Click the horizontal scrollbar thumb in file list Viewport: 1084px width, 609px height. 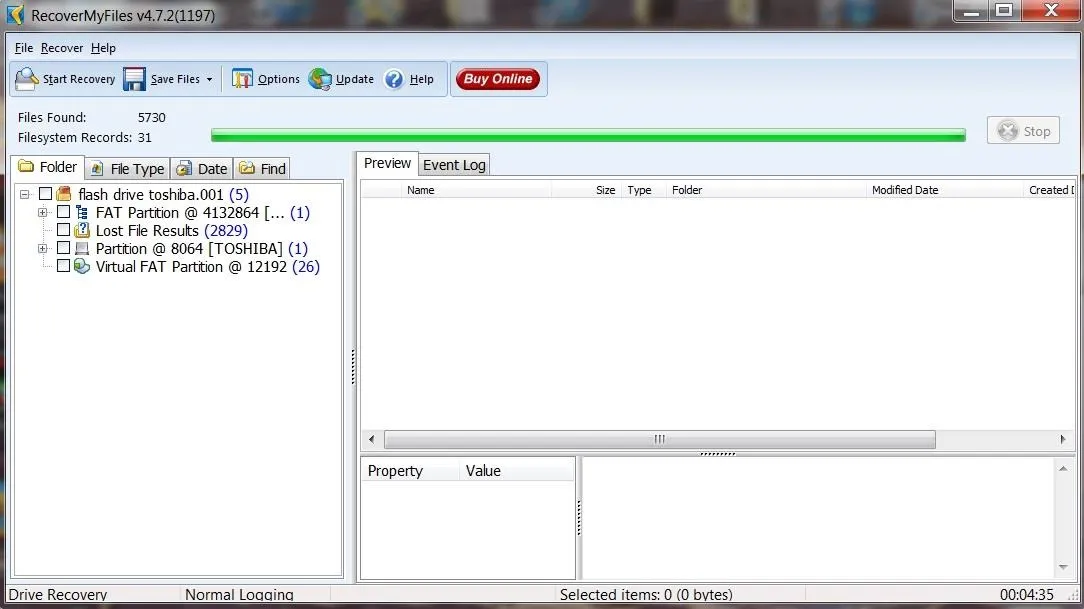(660, 439)
